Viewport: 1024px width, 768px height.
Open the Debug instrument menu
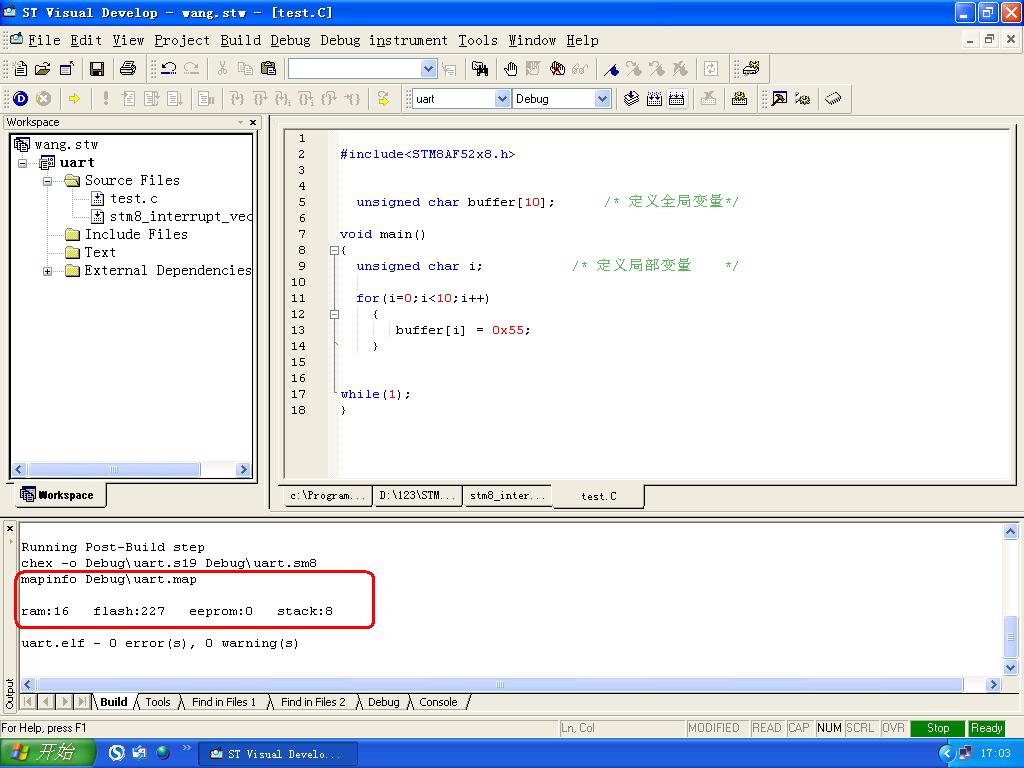click(384, 40)
